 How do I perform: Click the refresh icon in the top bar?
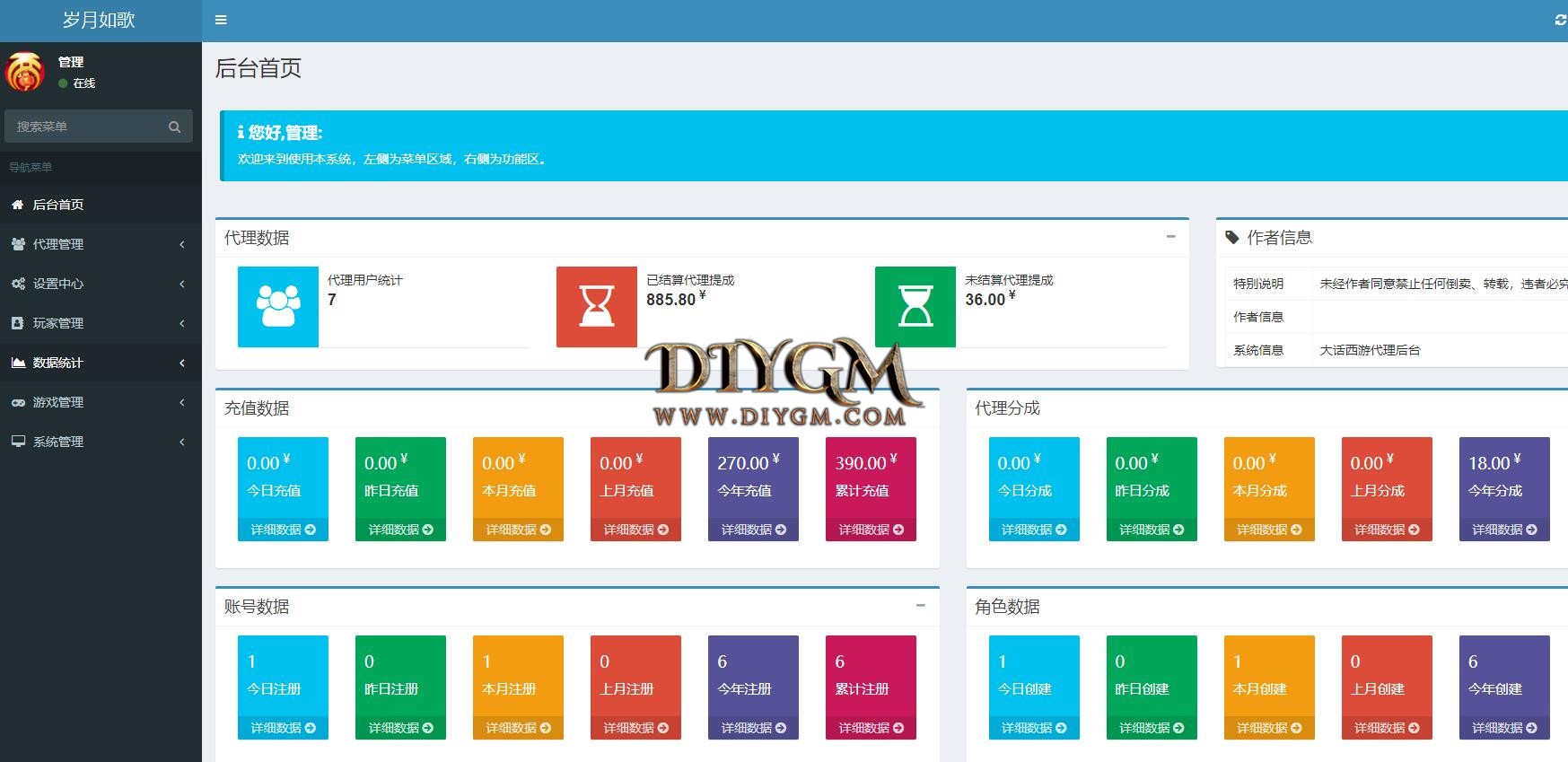tap(1560, 20)
